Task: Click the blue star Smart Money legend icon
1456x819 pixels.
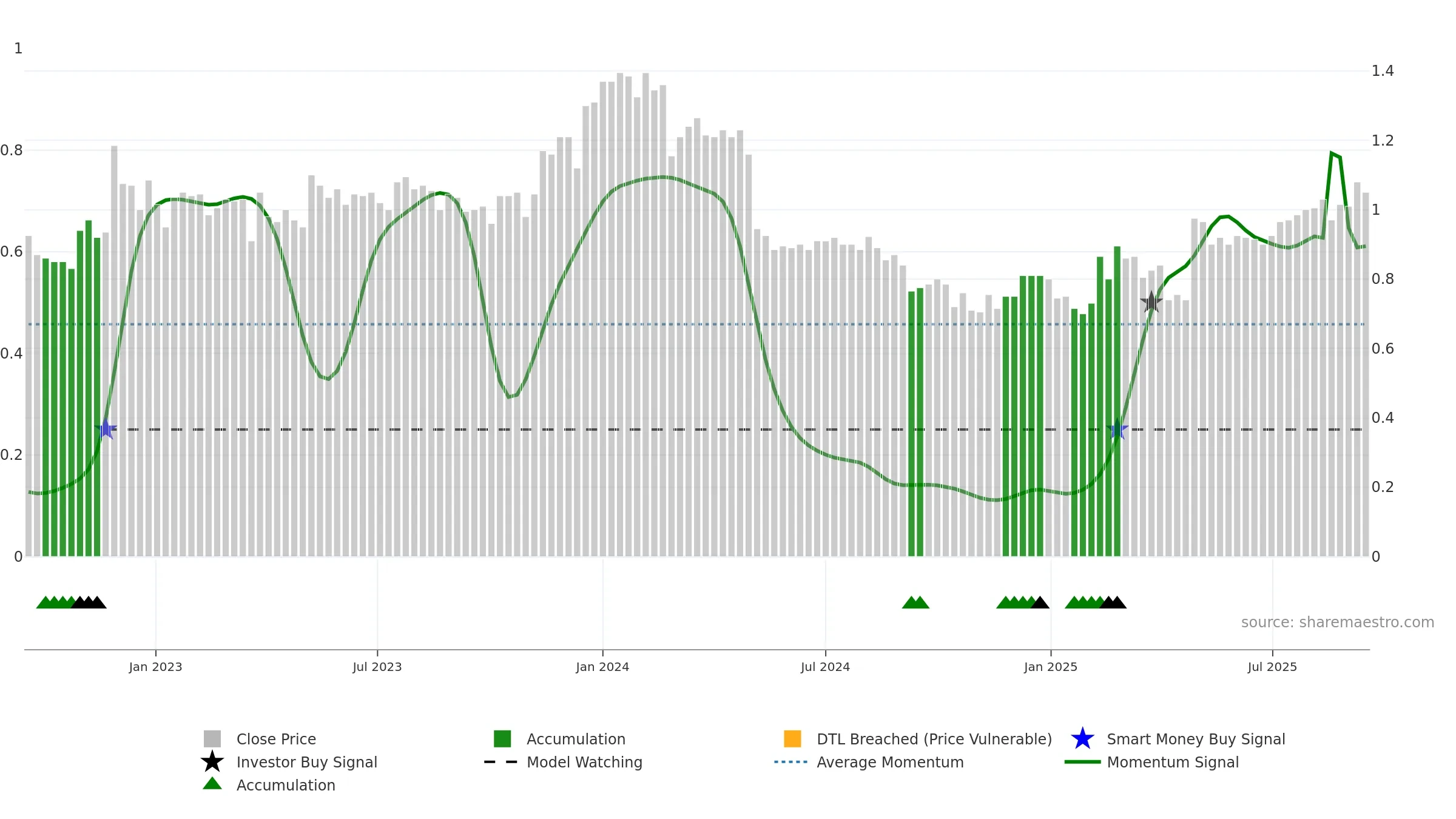Action: (x=1082, y=739)
